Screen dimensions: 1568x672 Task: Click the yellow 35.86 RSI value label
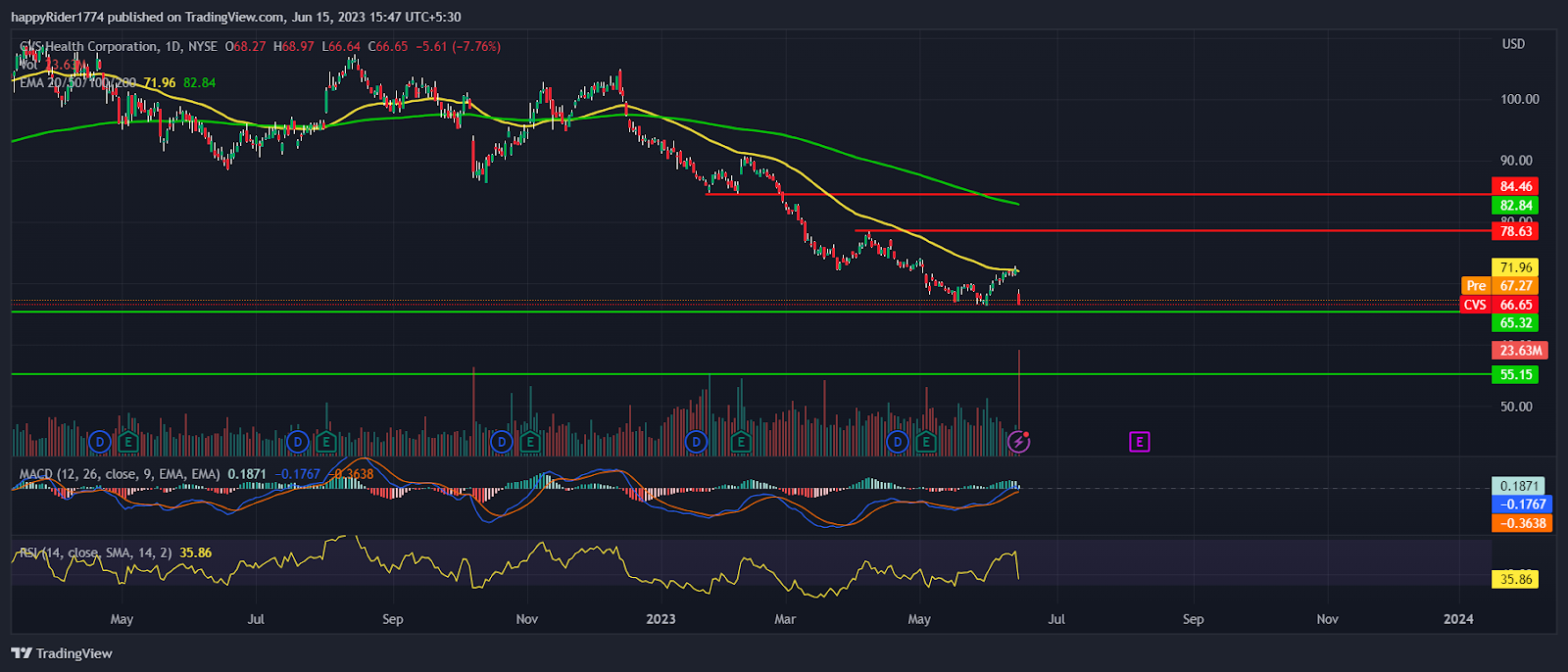click(1515, 580)
